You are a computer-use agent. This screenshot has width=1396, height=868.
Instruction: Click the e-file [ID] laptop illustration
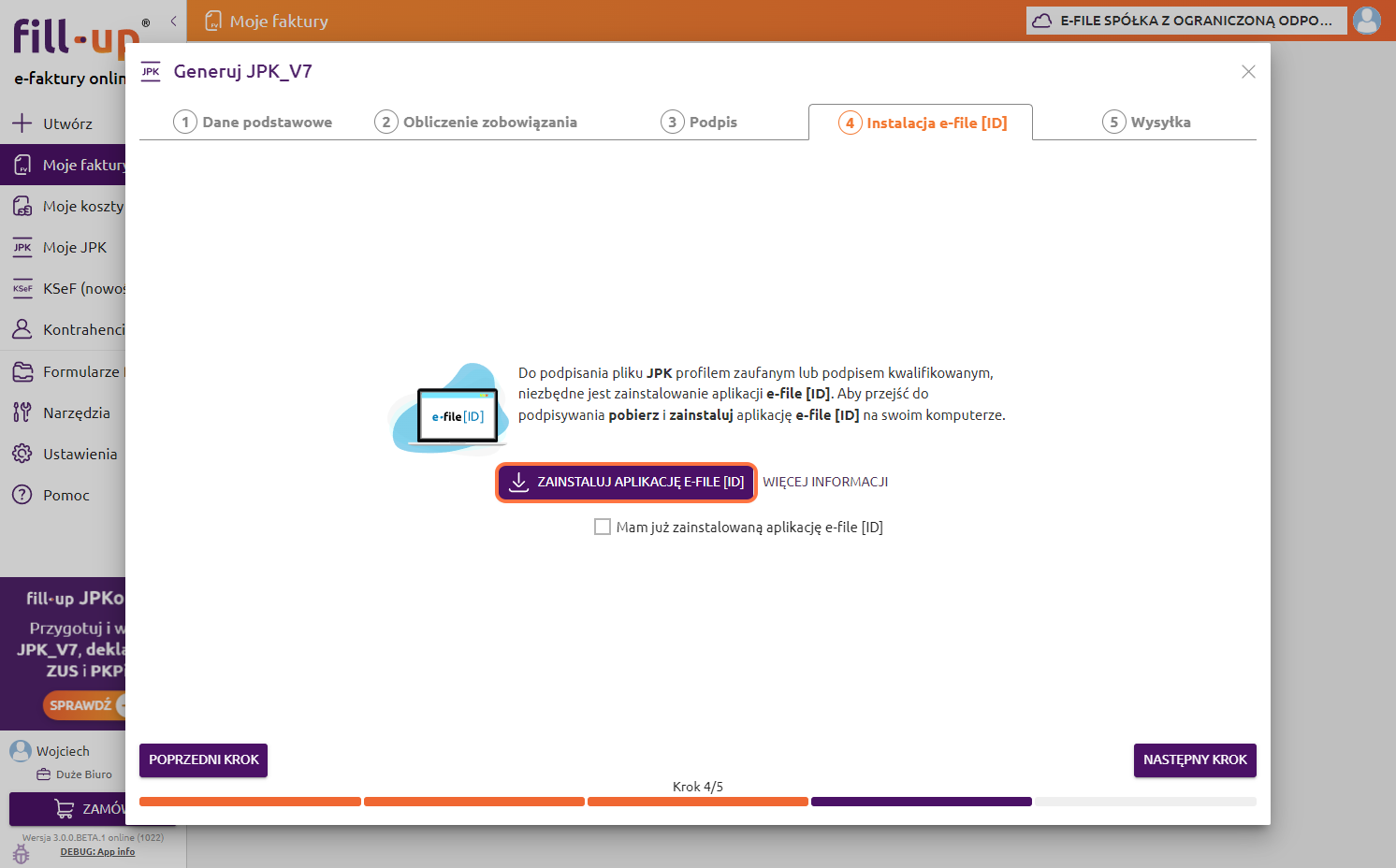click(x=449, y=410)
